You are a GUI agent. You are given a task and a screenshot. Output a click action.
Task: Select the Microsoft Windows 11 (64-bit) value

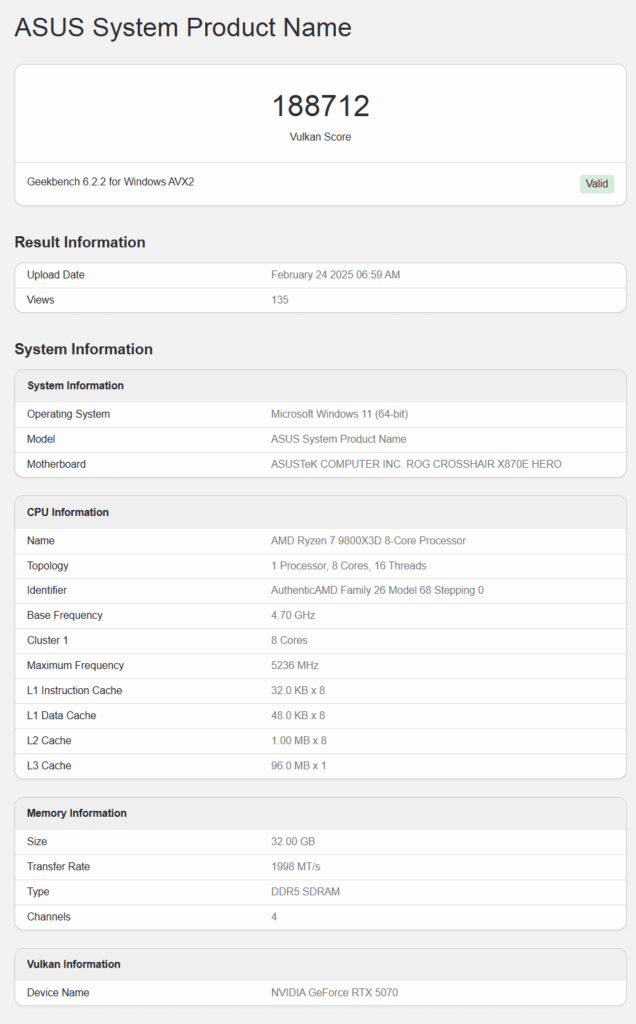pos(340,414)
